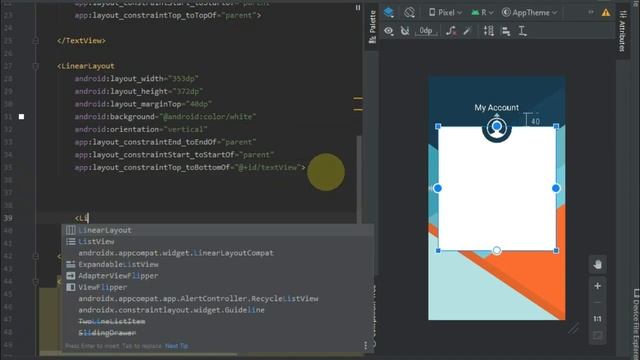This screenshot has width=640, height=360.
Task: Open the Align tool icon
Action: (506, 31)
